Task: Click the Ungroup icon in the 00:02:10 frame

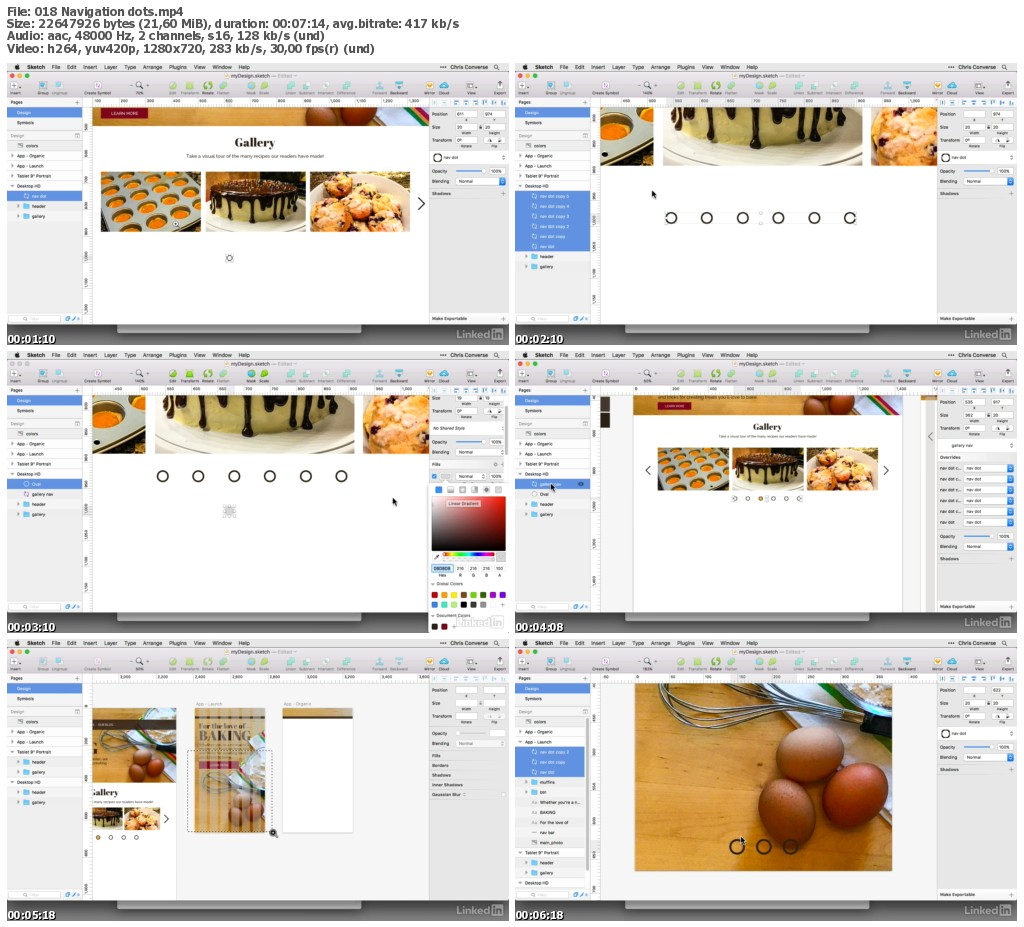Action: click(x=568, y=86)
